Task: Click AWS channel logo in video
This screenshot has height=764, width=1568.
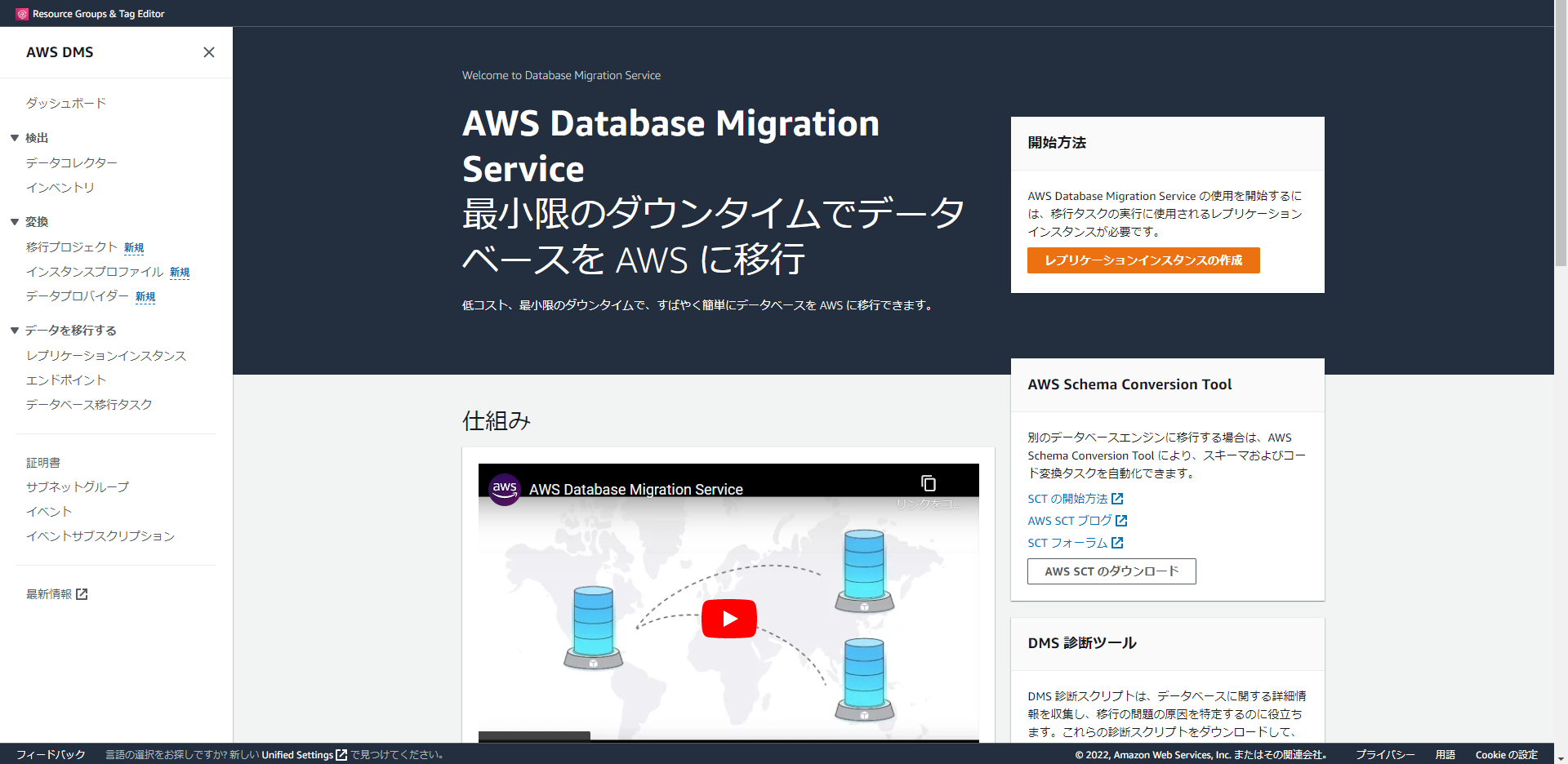Action: pyautogui.click(x=505, y=490)
